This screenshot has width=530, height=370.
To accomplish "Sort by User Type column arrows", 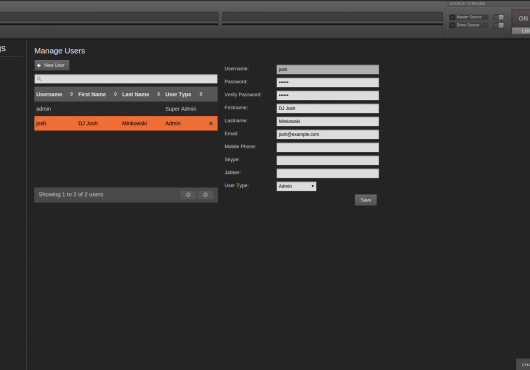I will (x=201, y=94).
